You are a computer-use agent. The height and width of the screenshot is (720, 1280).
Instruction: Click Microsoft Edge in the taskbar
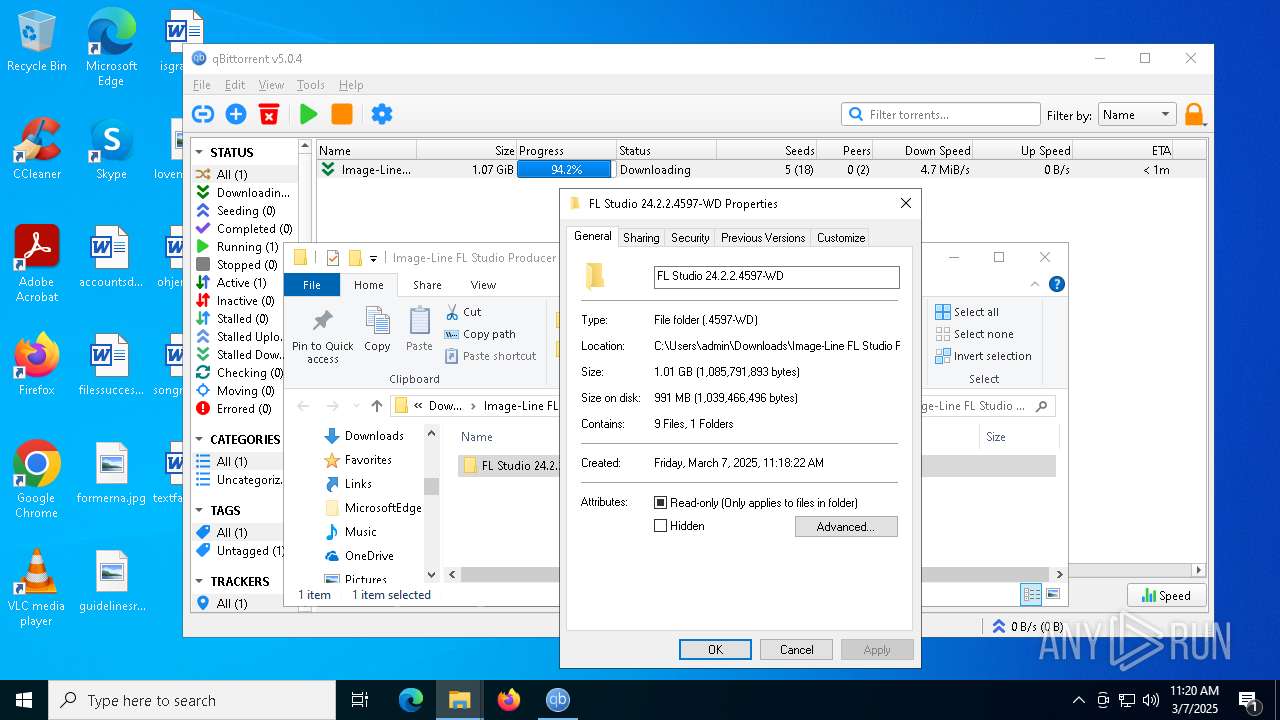[411, 700]
